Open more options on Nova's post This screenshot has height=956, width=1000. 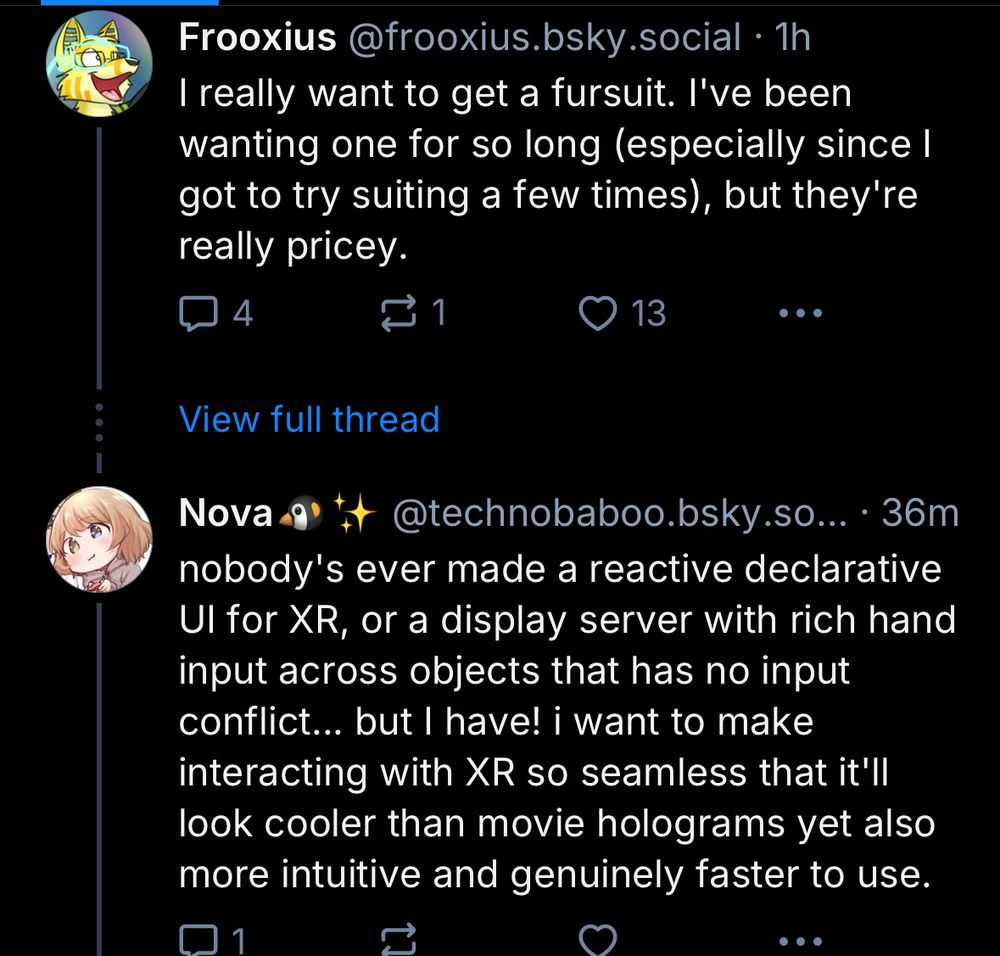800,940
